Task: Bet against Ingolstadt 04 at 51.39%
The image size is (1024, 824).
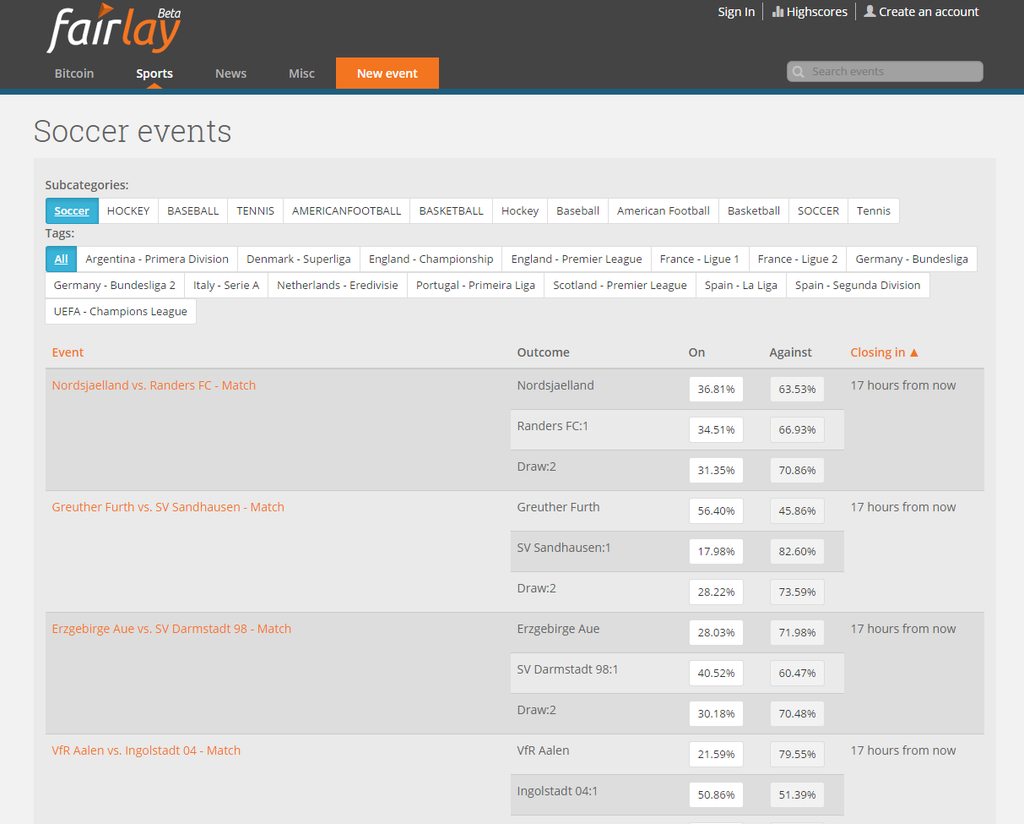Action: tap(797, 795)
